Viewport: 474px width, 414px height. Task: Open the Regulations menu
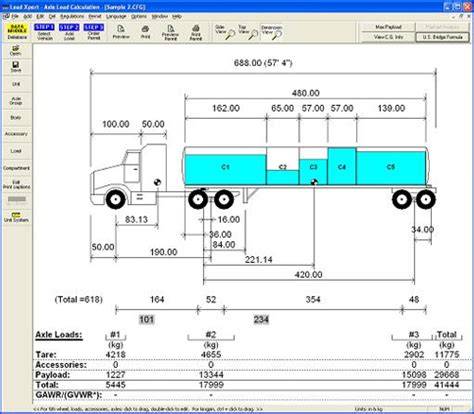(x=72, y=16)
